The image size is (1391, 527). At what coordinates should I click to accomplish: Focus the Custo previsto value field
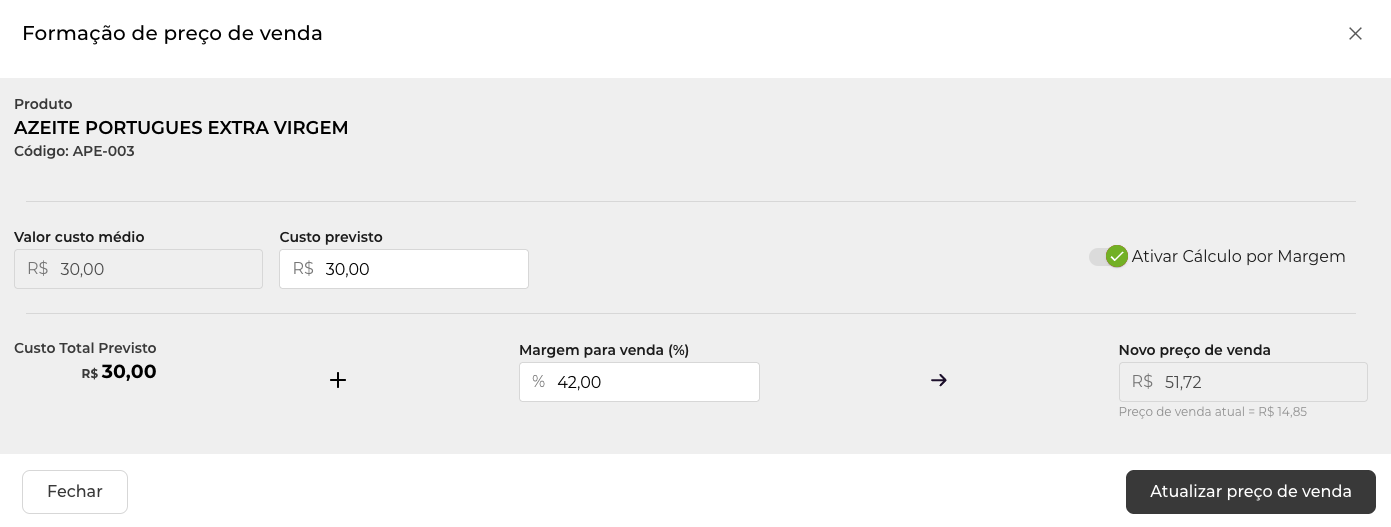tap(420, 269)
